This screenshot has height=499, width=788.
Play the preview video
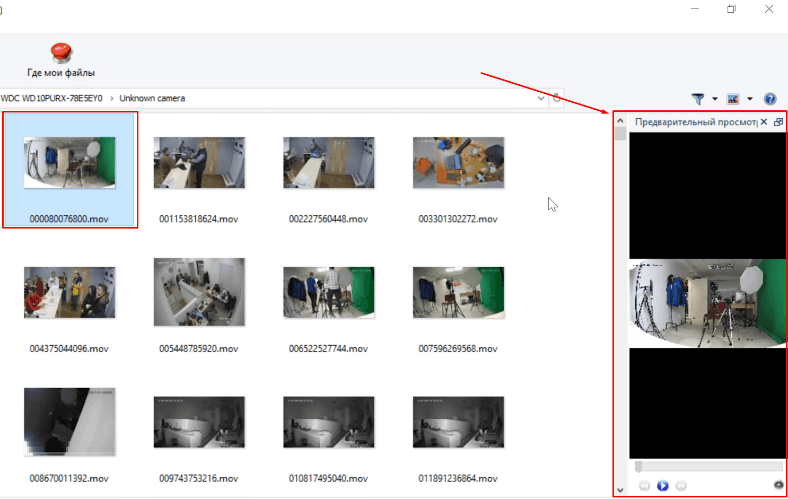[663, 485]
